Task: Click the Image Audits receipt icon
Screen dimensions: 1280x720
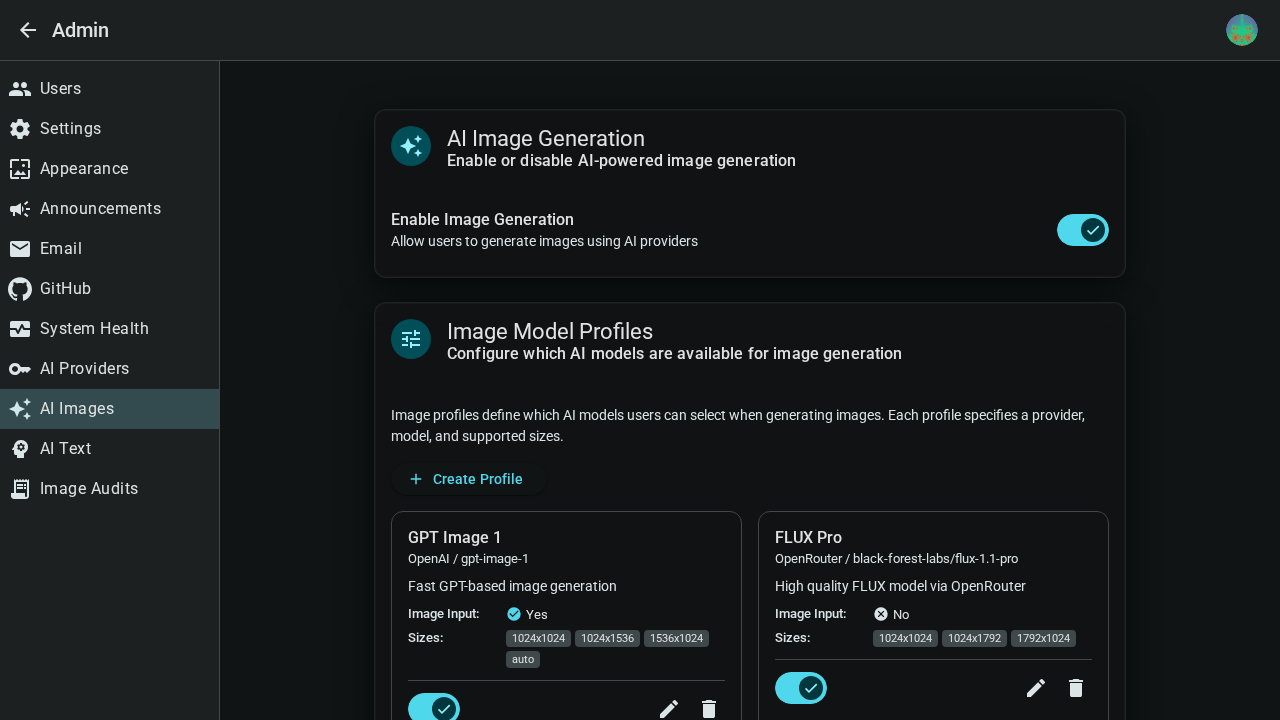Action: [x=20, y=489]
